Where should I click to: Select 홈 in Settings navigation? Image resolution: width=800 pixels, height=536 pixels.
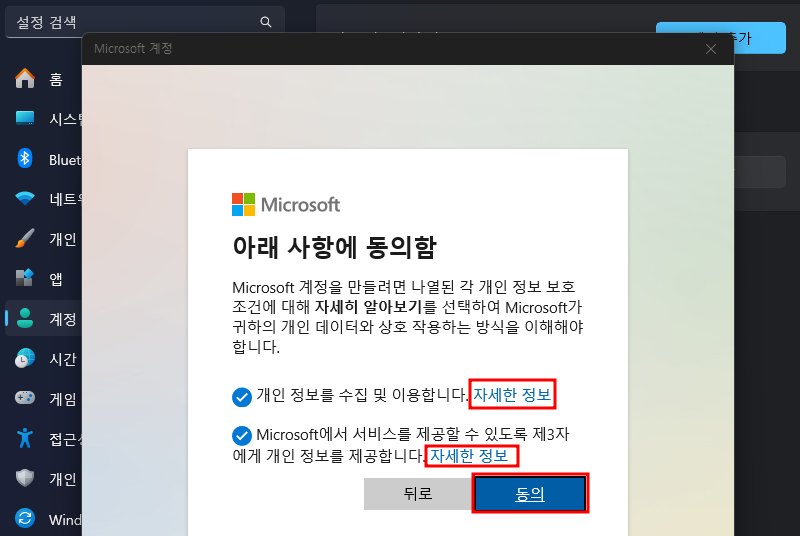click(x=56, y=79)
